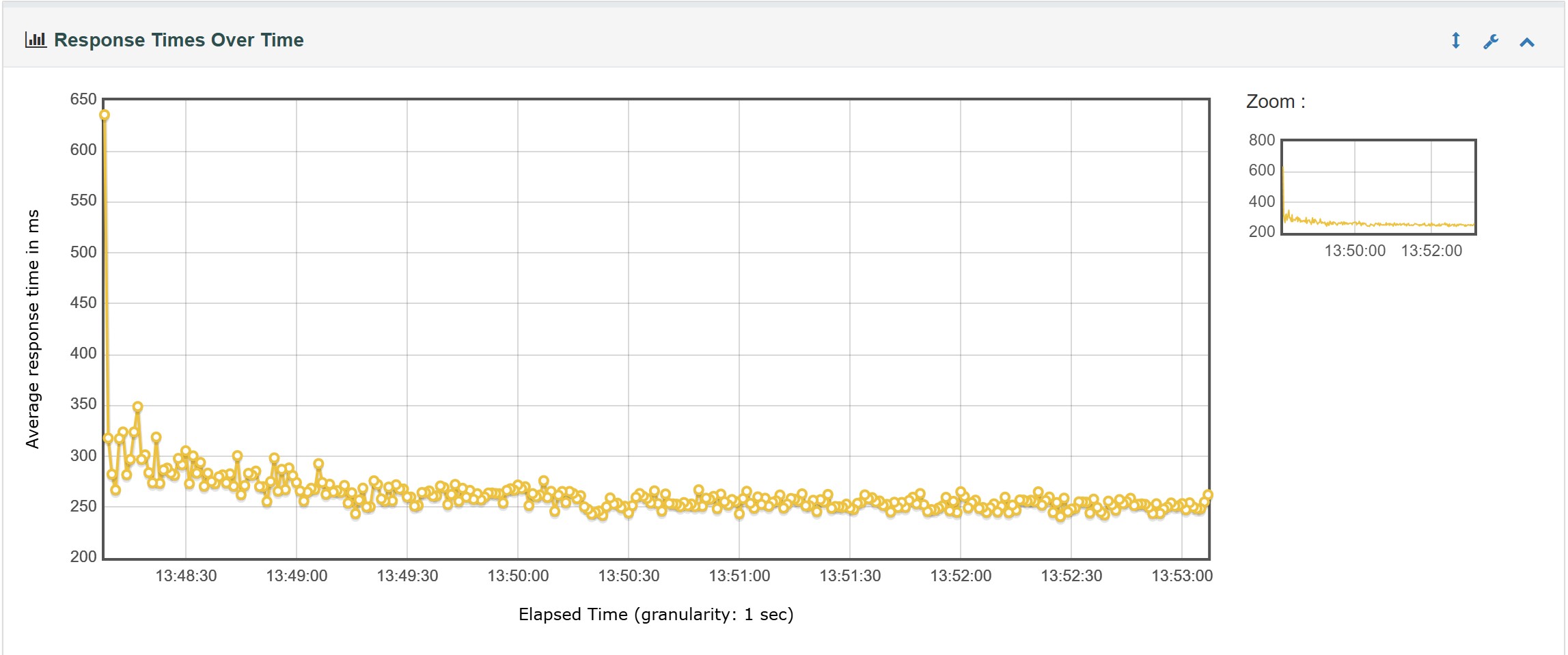Click the "Zoom :" label

[x=1276, y=102]
